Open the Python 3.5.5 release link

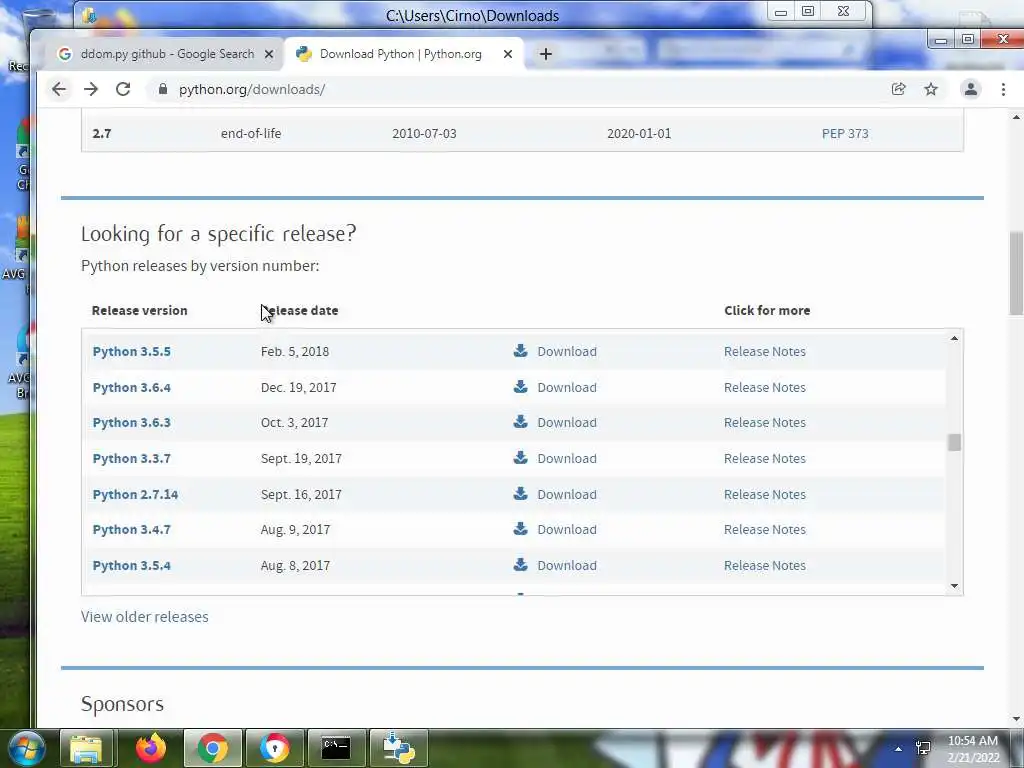[x=131, y=351]
